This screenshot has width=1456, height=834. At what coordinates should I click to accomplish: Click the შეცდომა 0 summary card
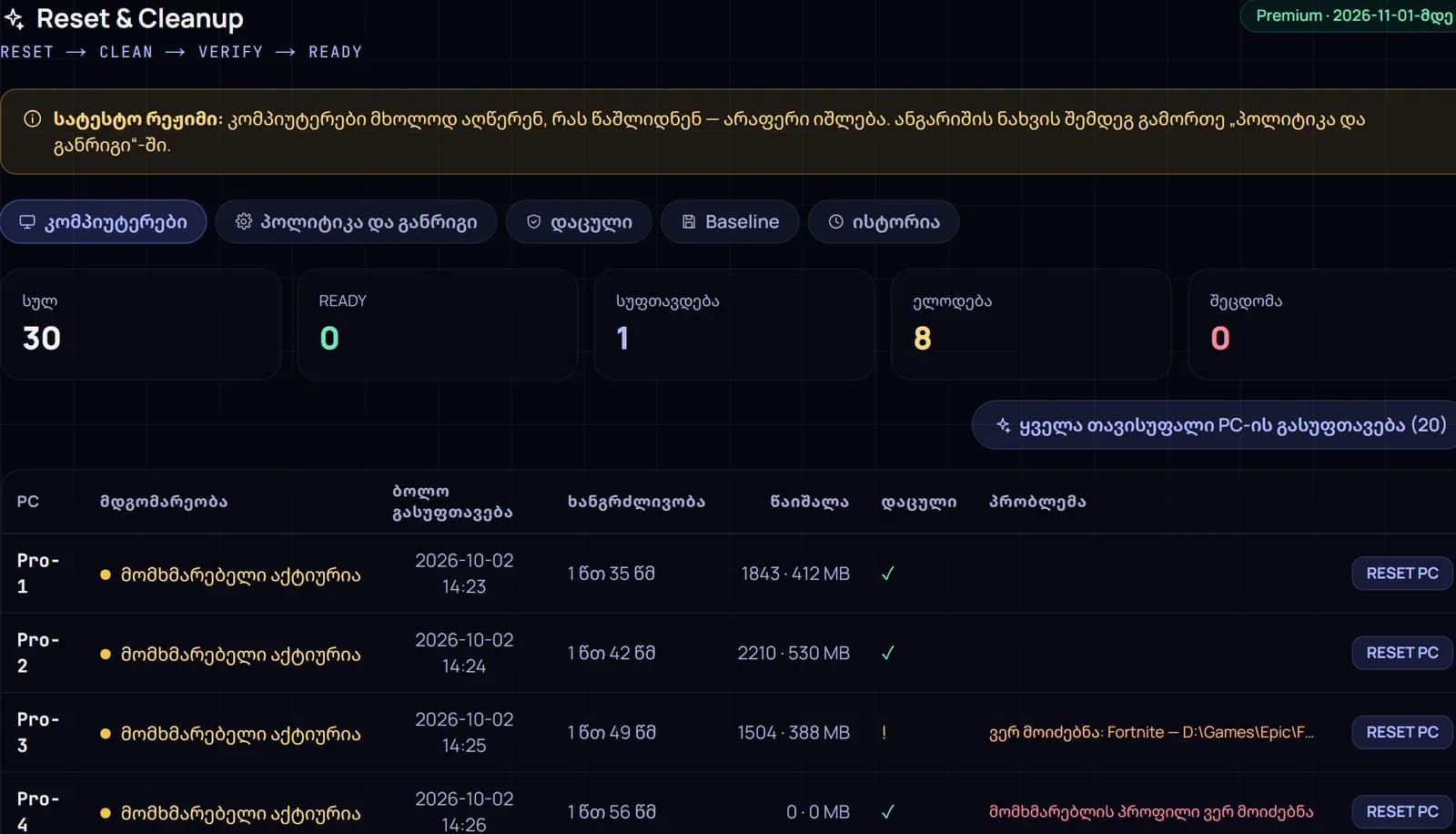(x=1322, y=324)
